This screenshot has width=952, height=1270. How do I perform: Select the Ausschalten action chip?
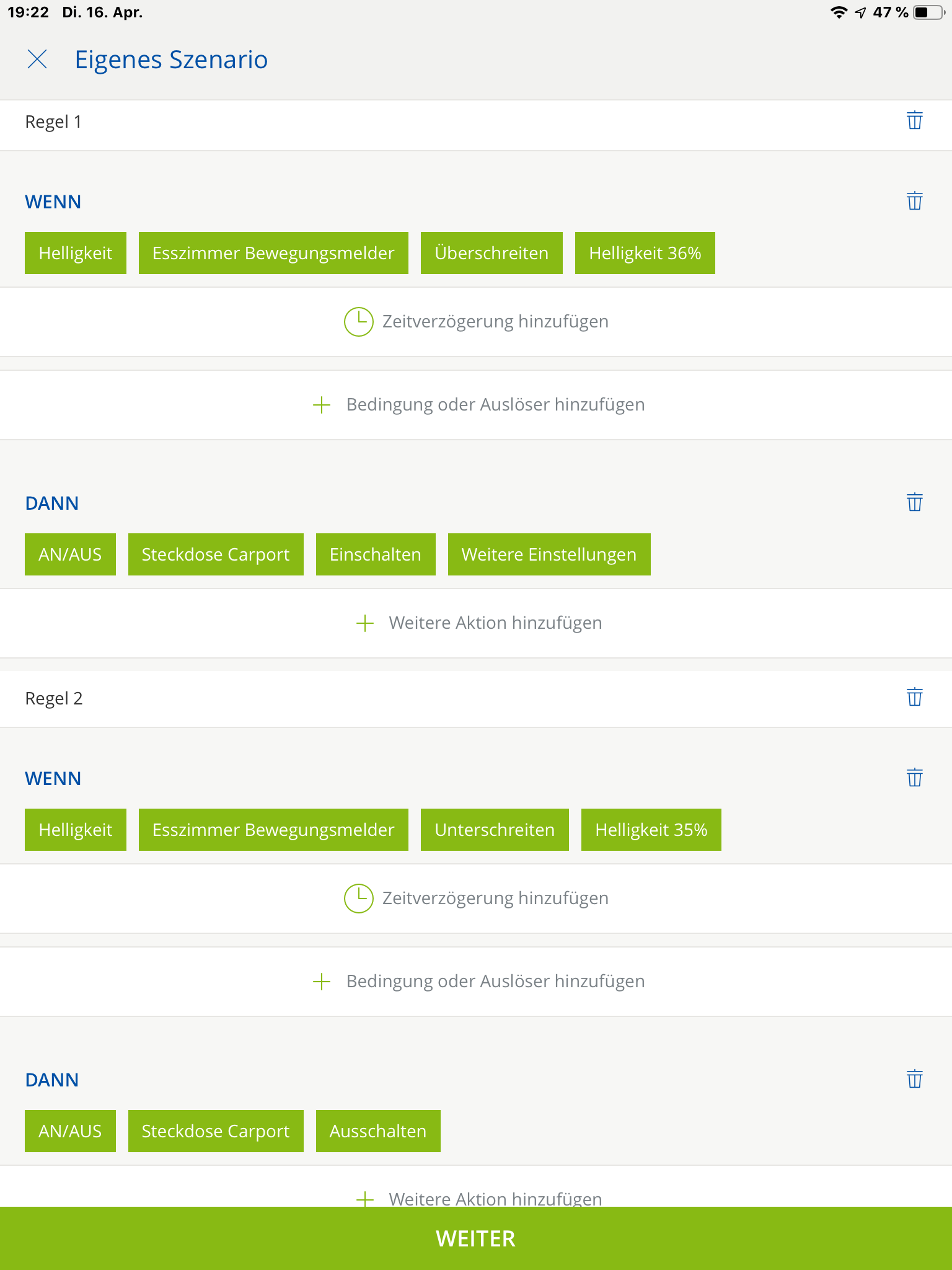click(x=377, y=1131)
